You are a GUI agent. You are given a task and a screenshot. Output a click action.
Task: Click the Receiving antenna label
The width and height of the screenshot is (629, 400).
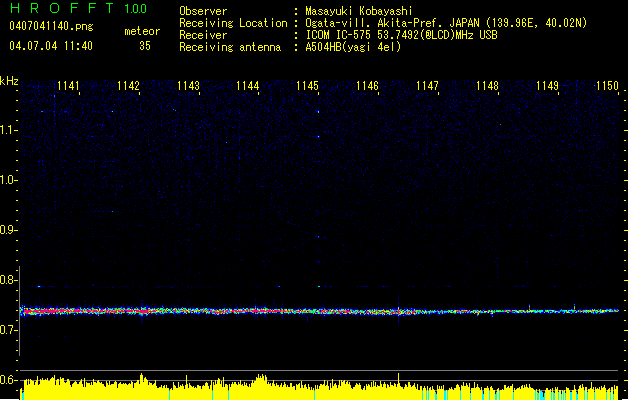(230, 47)
